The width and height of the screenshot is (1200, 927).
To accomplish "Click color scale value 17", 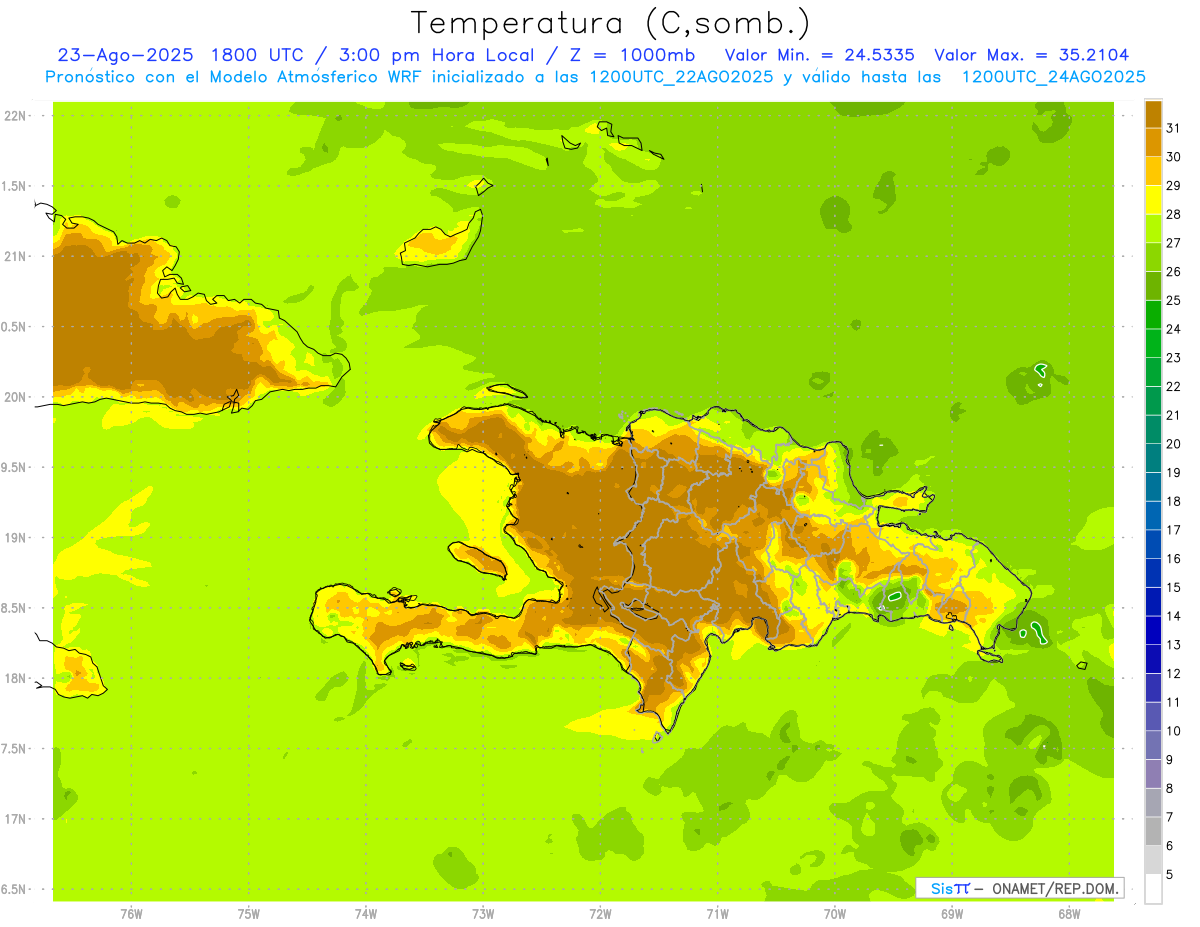I will click(x=1173, y=530).
